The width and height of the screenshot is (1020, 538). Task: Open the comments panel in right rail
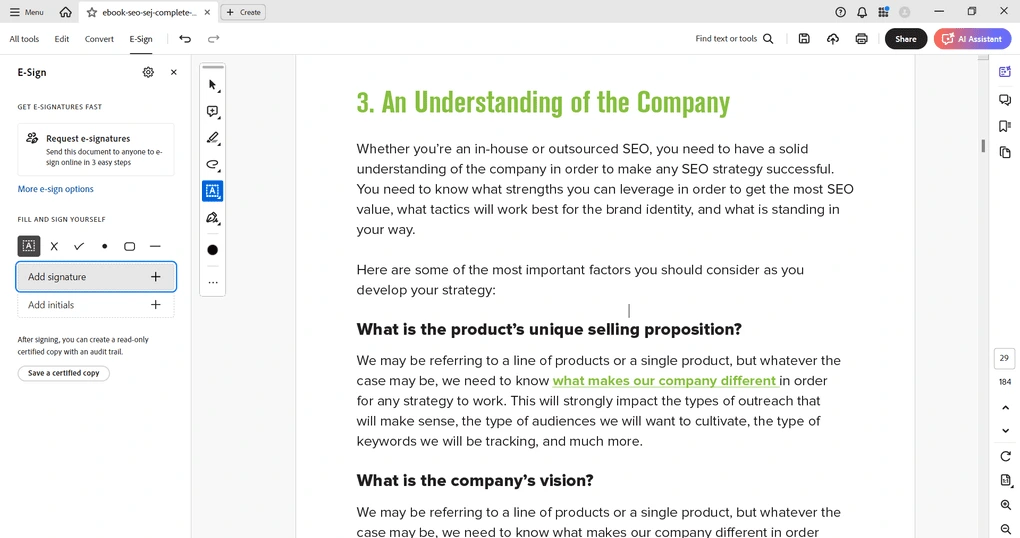tap(1005, 100)
